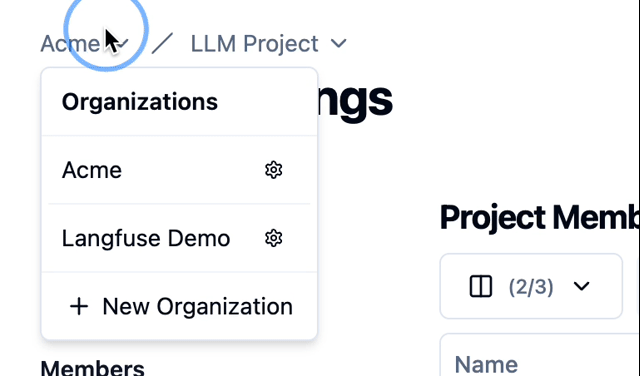Expand the LLM Project breadcrumb dropdown

269,43
